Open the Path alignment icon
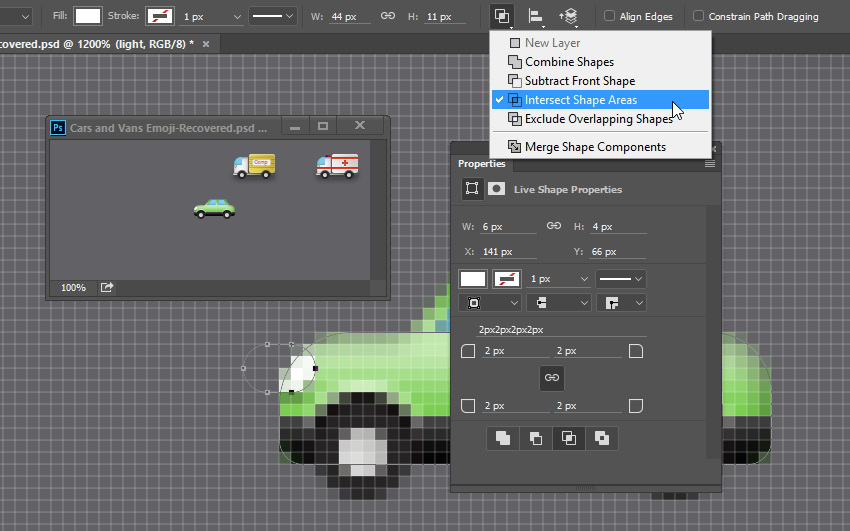 click(536, 17)
